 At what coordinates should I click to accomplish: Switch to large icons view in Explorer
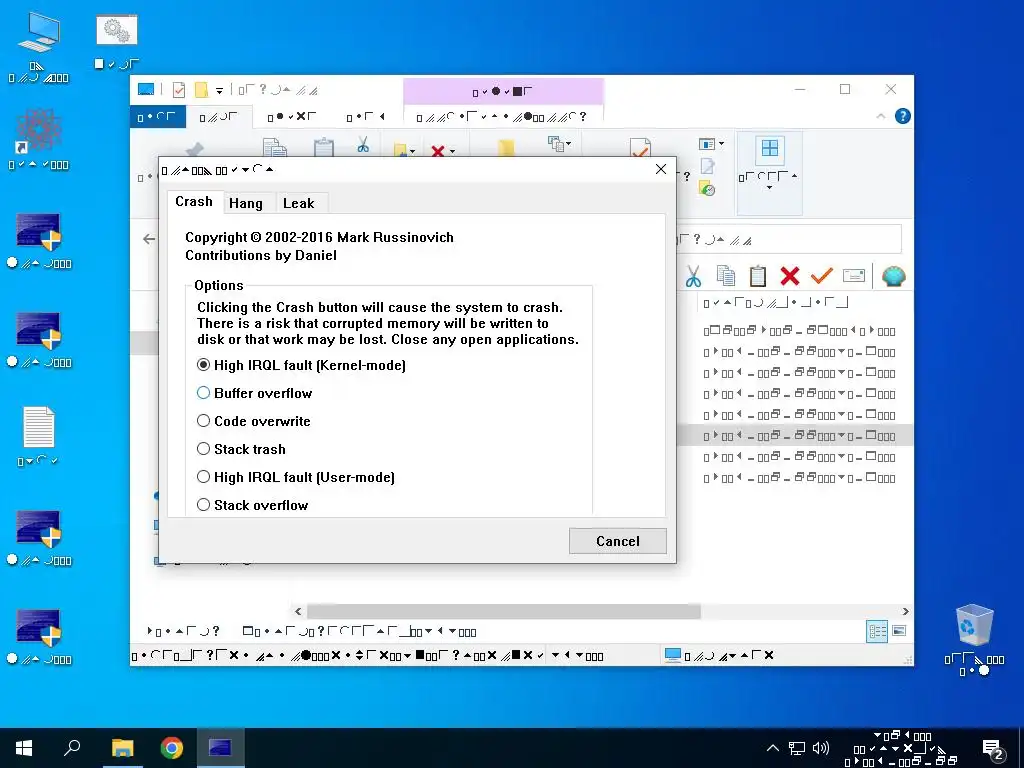899,631
